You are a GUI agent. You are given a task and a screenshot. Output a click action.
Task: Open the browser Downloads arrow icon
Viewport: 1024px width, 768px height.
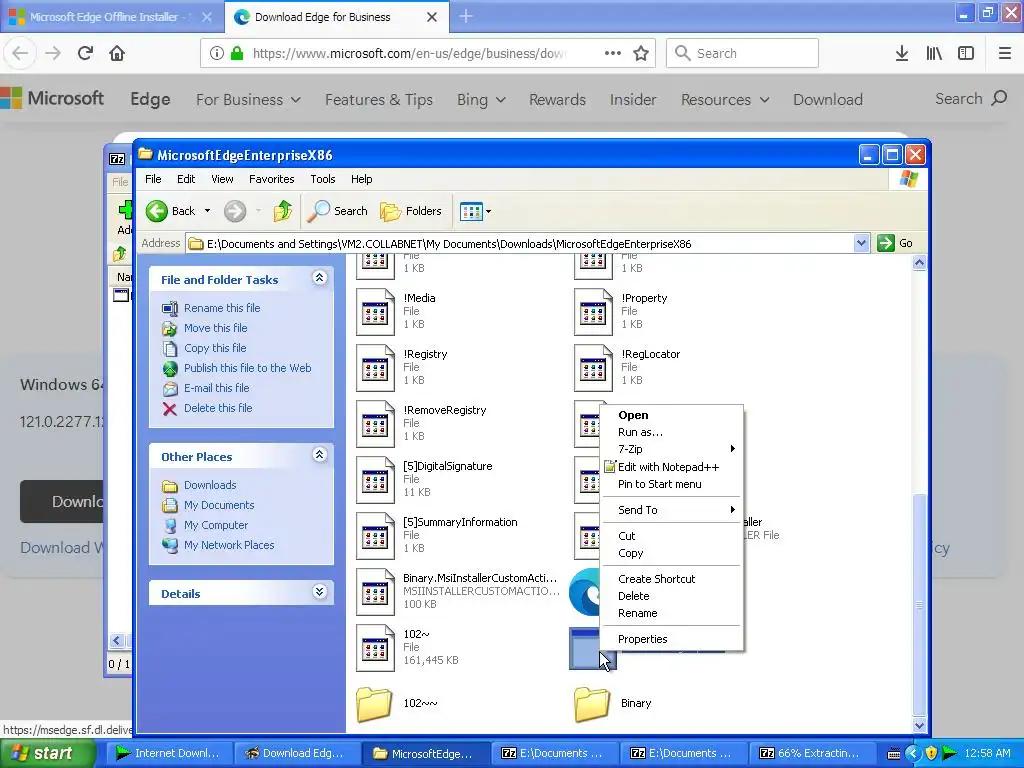902,53
